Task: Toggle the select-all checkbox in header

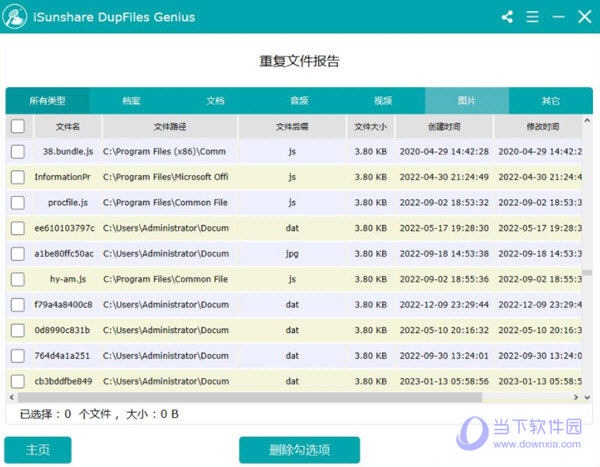Action: tap(18, 126)
